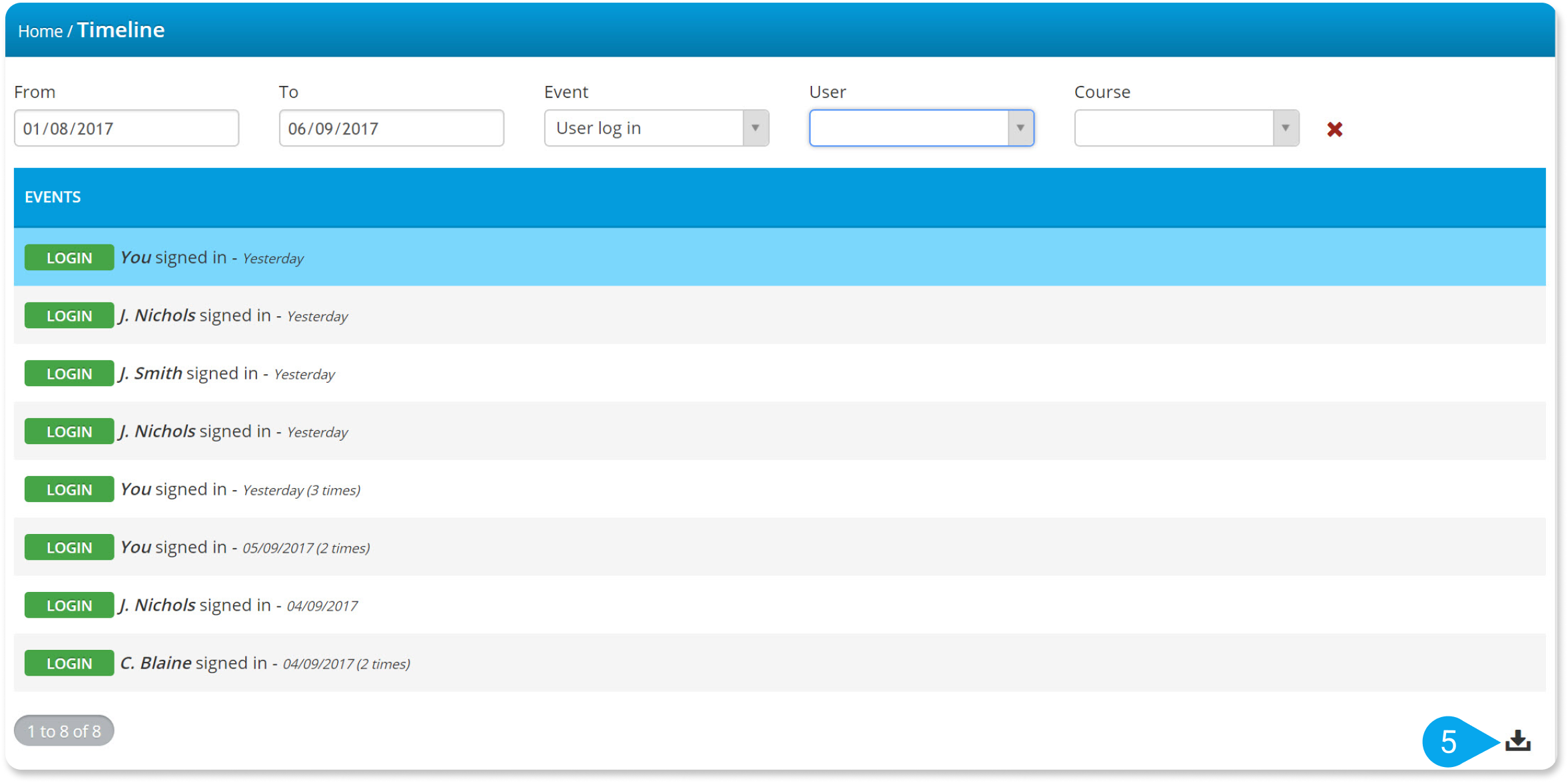Click the '1 to 8 of 8' pagination badge
This screenshot has height=783, width=1568.
[64, 731]
